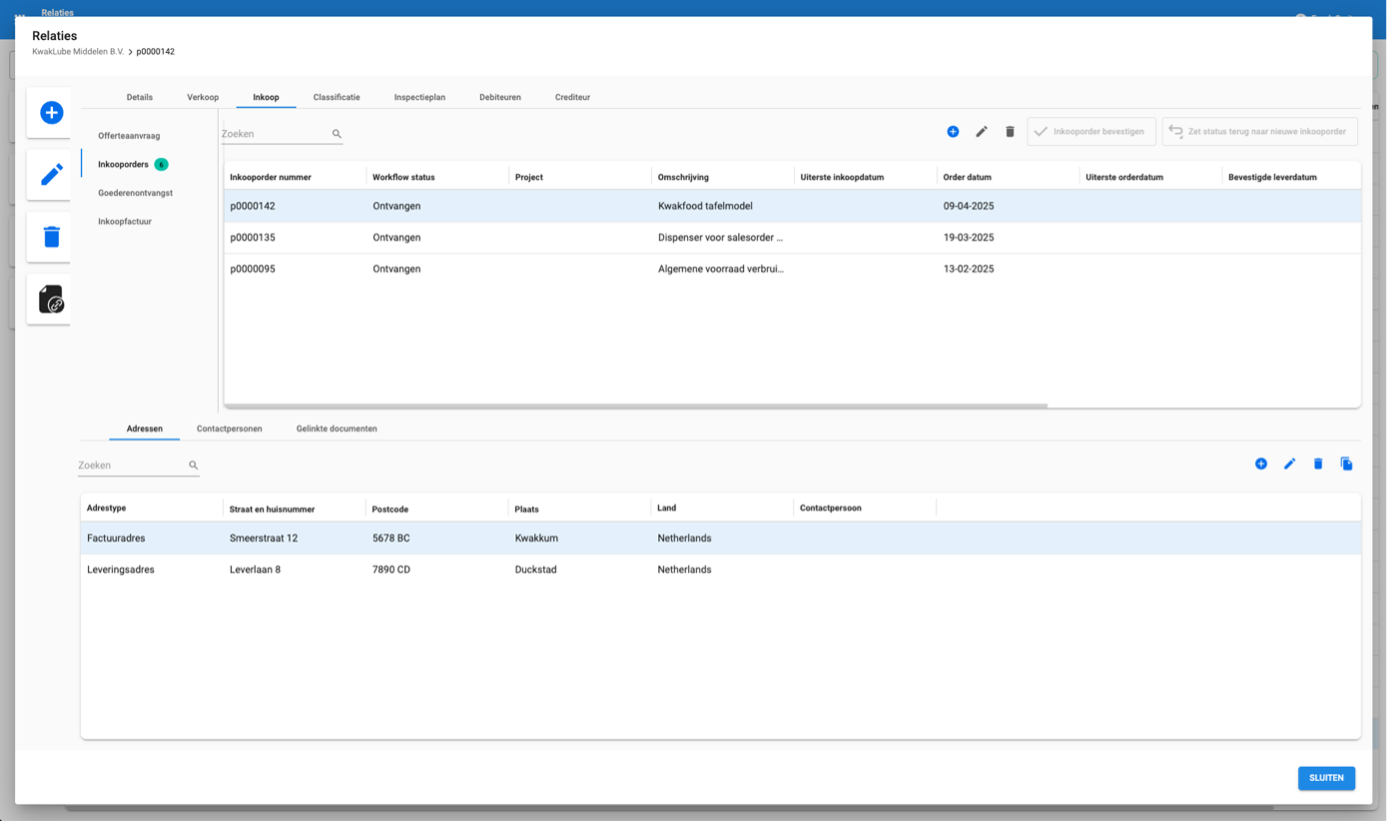The image size is (1390, 825).
Task: Click the Uiterste inkoopdatum column header
Action: (842, 178)
